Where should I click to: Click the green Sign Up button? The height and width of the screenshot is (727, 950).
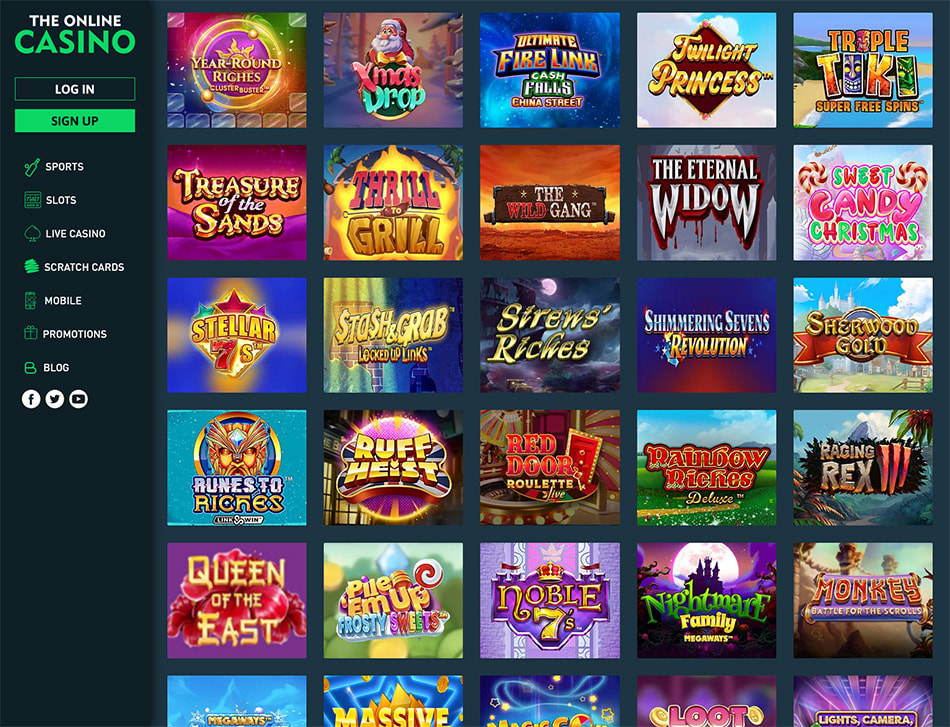click(75, 121)
